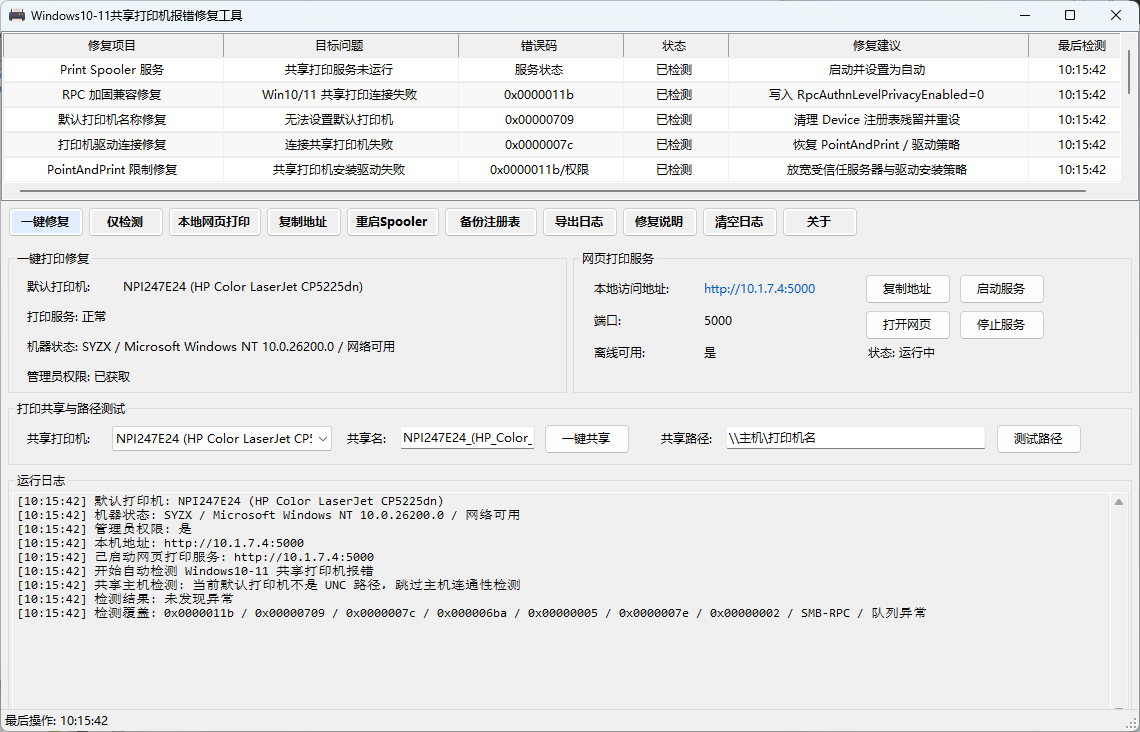Image resolution: width=1140 pixels, height=732 pixels.
Task: Click the 测试路径 button
Action: pyautogui.click(x=1038, y=439)
